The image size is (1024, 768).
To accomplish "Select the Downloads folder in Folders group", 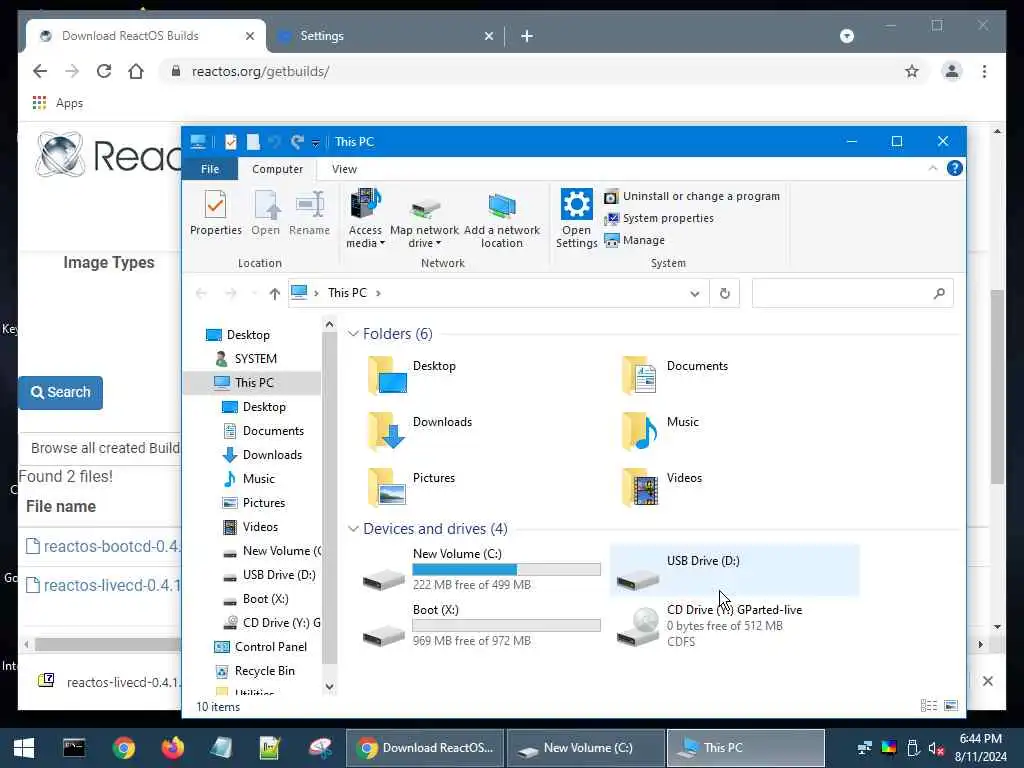I will pyautogui.click(x=419, y=430).
